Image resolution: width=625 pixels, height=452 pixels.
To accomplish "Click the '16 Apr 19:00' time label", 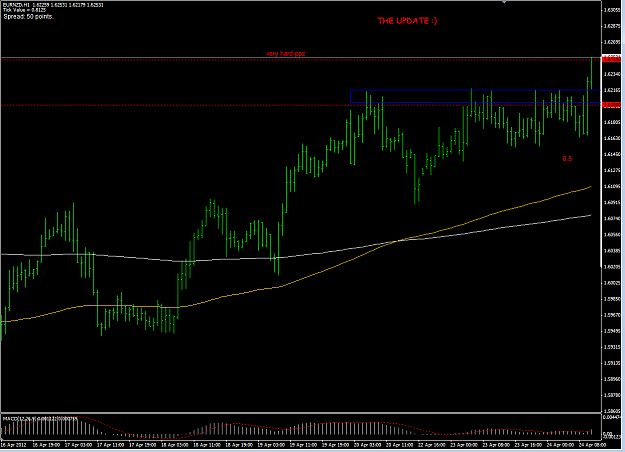I will (46, 445).
